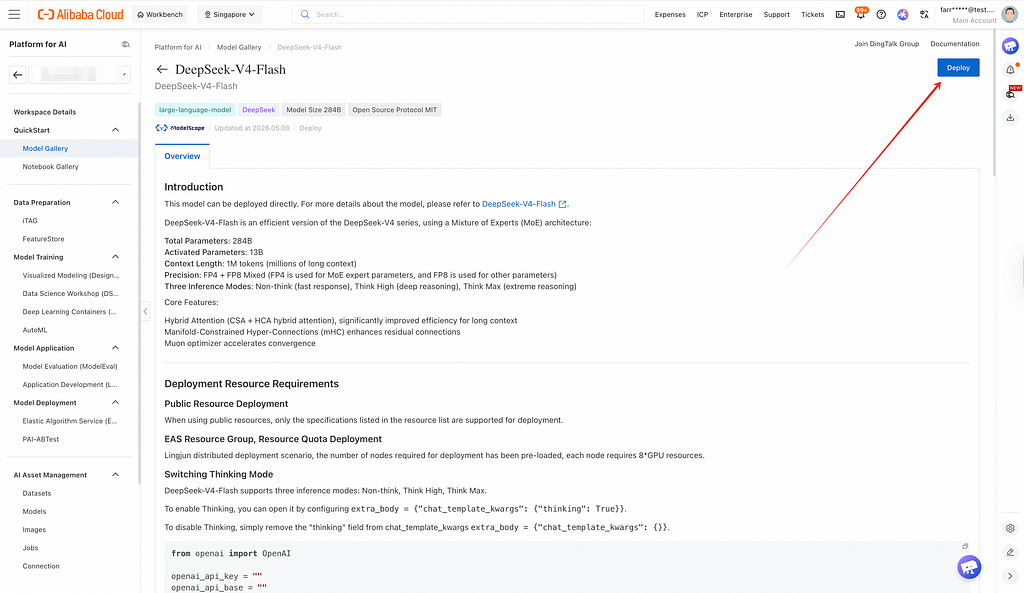
Task: Select the Overview tab
Action: 182,156
